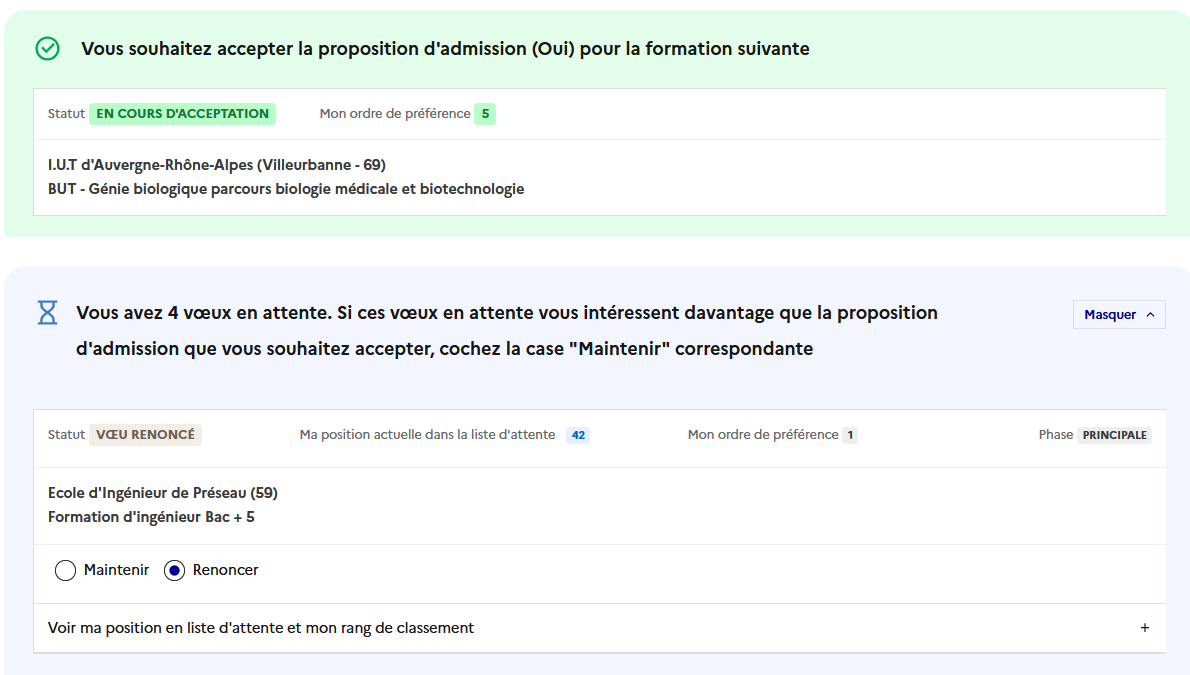Click the 'Vous avez 4 vœux en attente' heading
Viewport: 1190px width, 675px height.
click(x=507, y=330)
